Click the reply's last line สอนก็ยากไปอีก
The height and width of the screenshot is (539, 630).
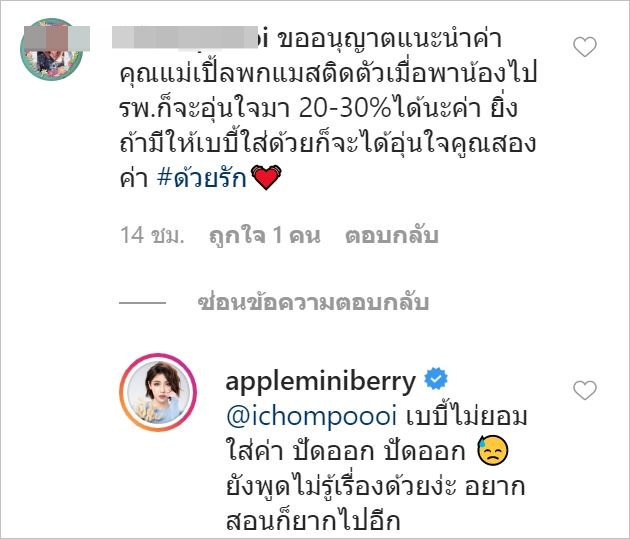click(313, 521)
